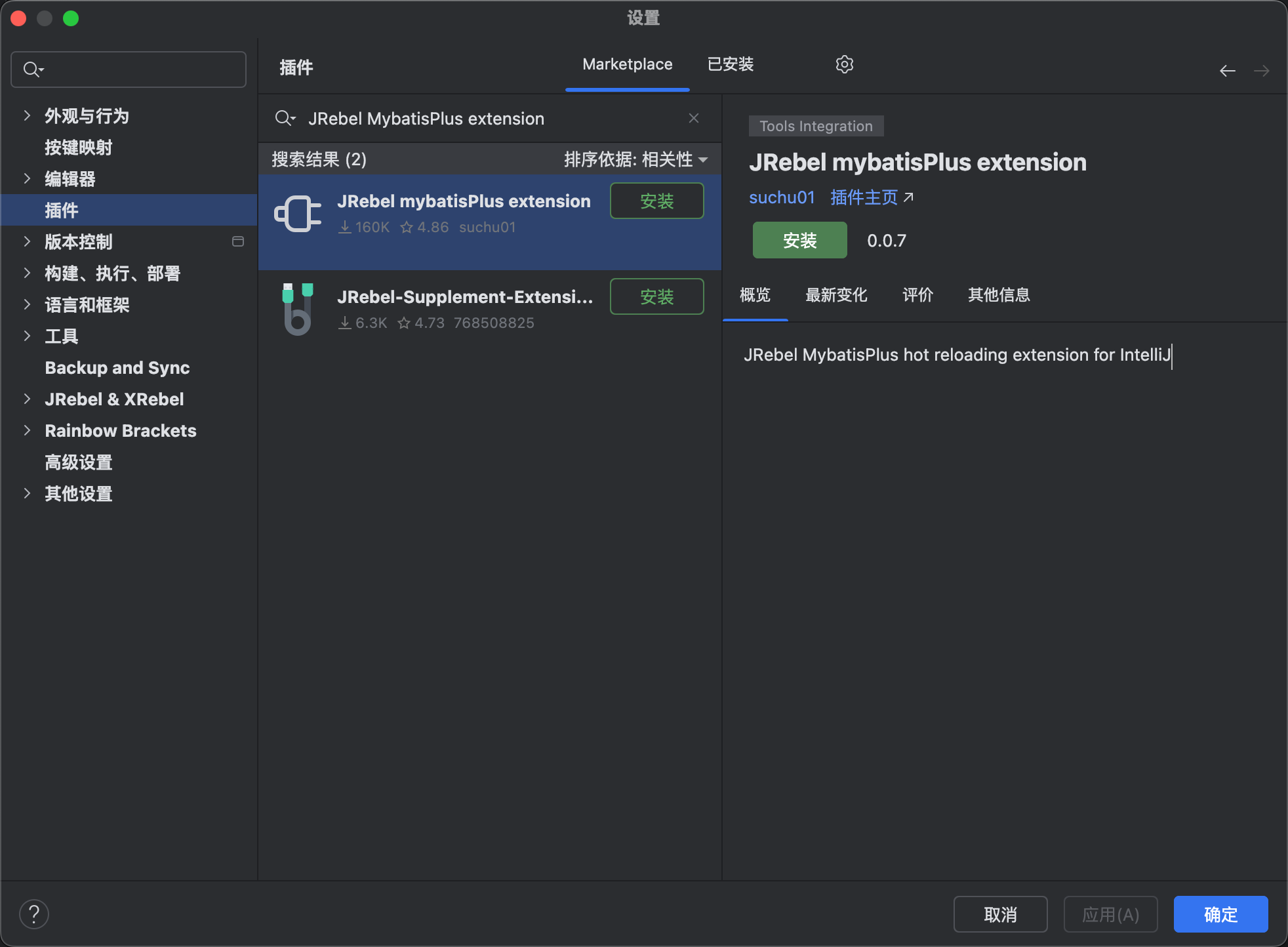Click the back navigation arrow

pyautogui.click(x=1227, y=71)
